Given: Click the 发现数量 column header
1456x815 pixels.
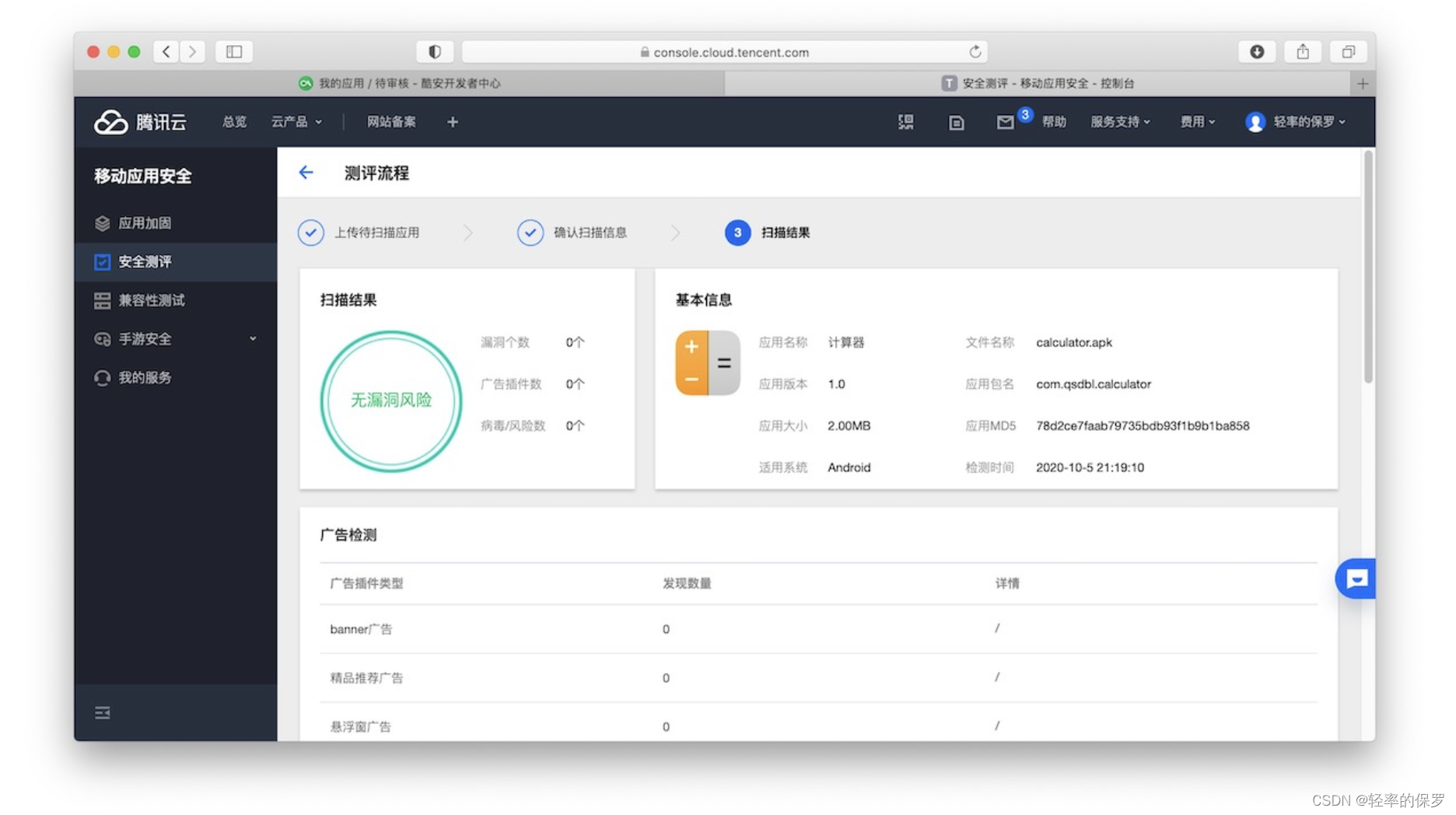Looking at the screenshot, I should (687, 583).
